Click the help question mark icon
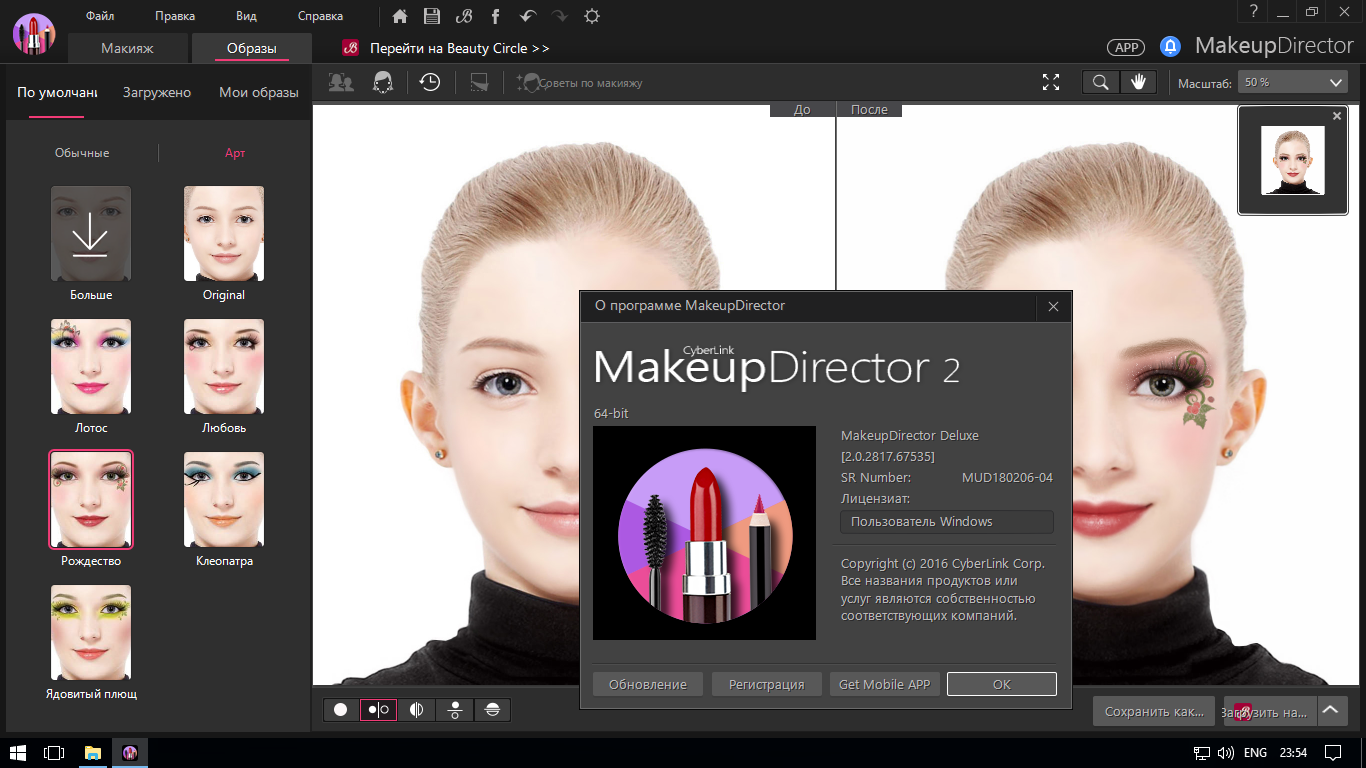This screenshot has height=768, width=1366. point(1252,11)
